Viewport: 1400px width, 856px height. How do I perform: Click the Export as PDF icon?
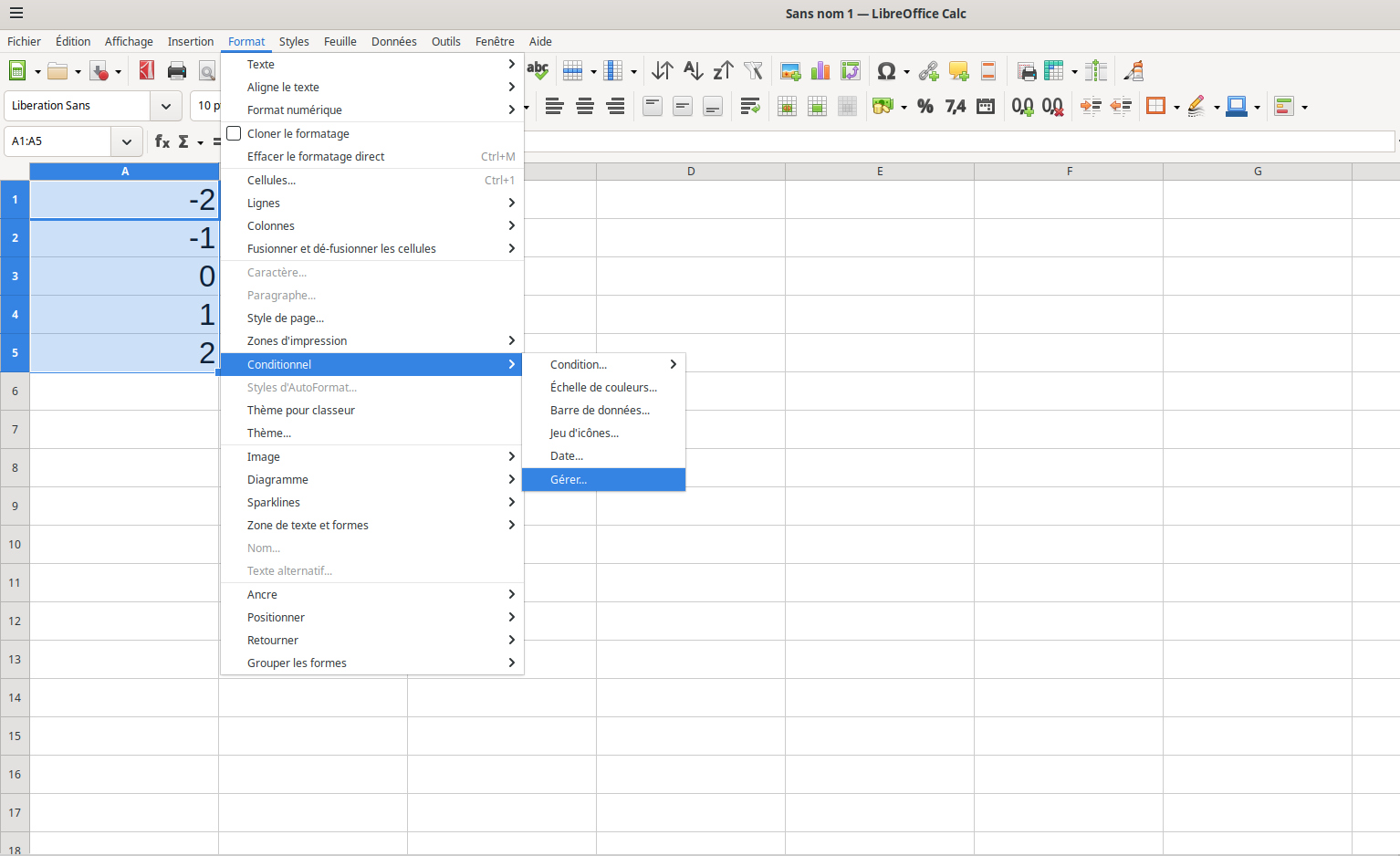pyautogui.click(x=146, y=71)
